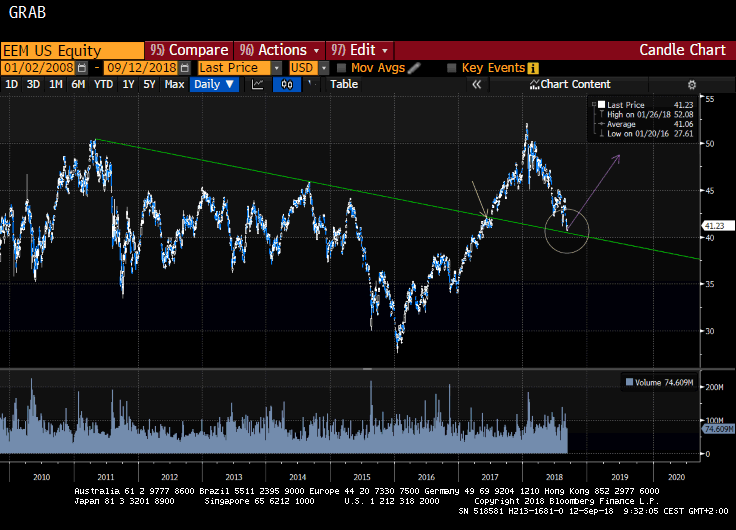Click the High on 01/26/18 legend row

click(644, 115)
